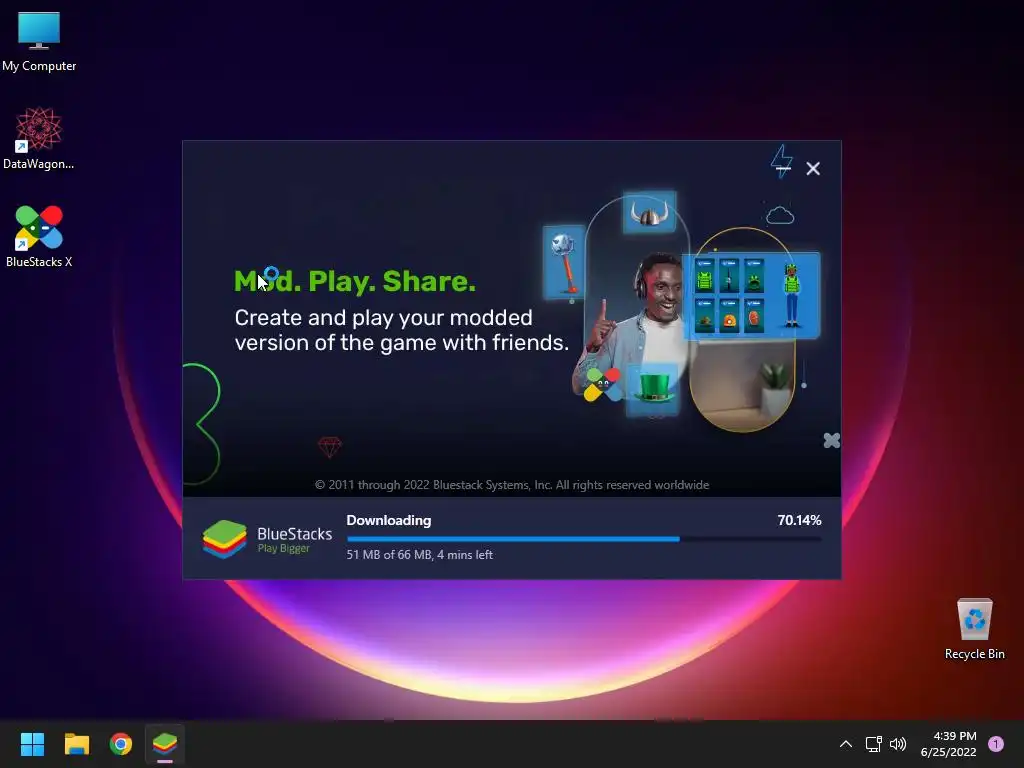Click the green top hat image card
Screen dimensions: 1024x768
pyautogui.click(x=652, y=389)
